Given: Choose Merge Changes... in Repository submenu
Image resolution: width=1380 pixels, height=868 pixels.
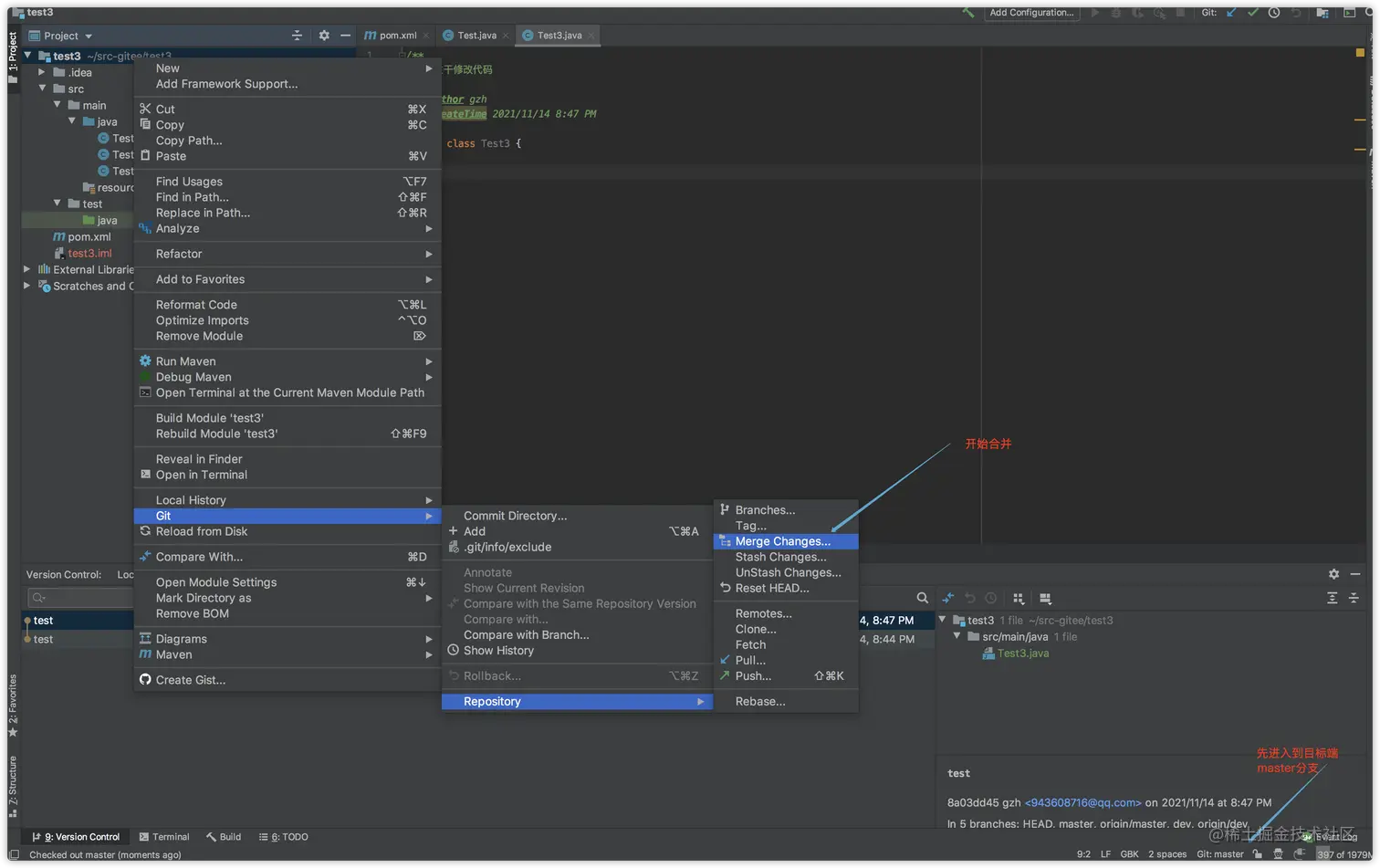Looking at the screenshot, I should tap(786, 541).
